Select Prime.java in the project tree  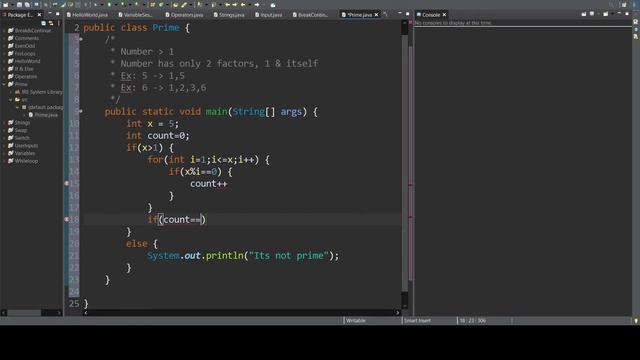46,115
